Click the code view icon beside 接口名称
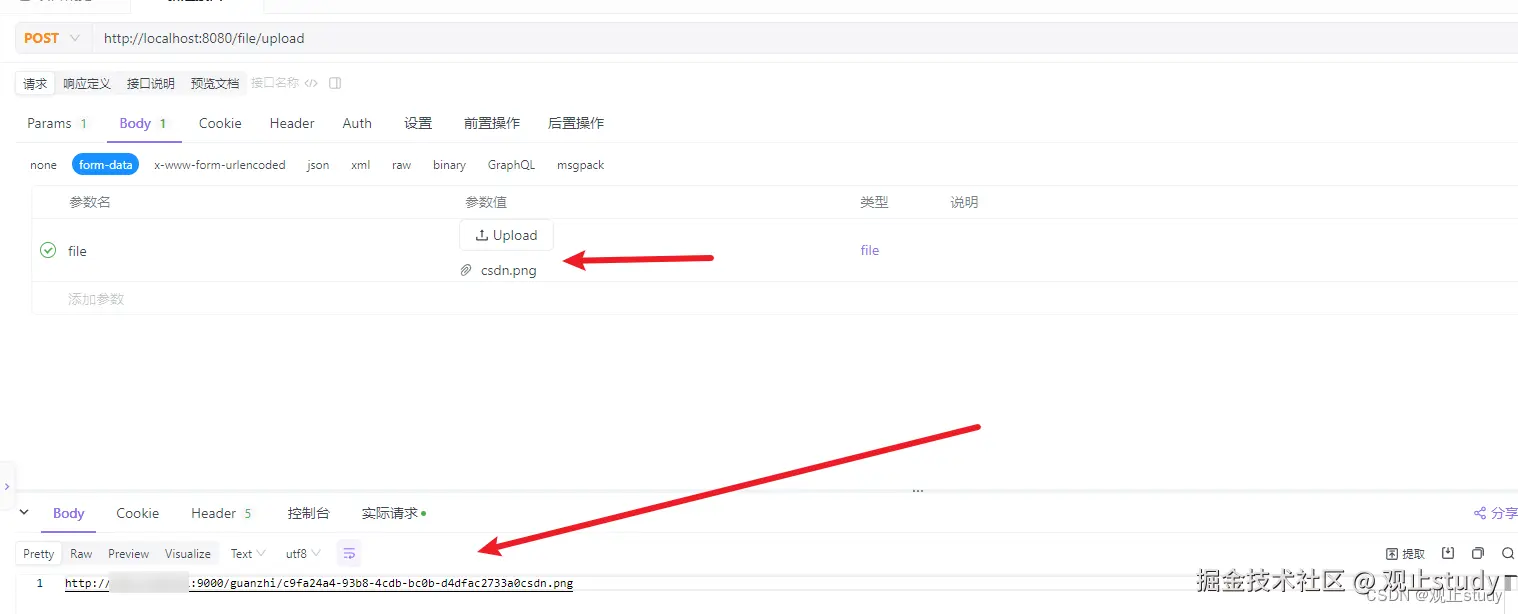The image size is (1518, 614). coord(311,83)
